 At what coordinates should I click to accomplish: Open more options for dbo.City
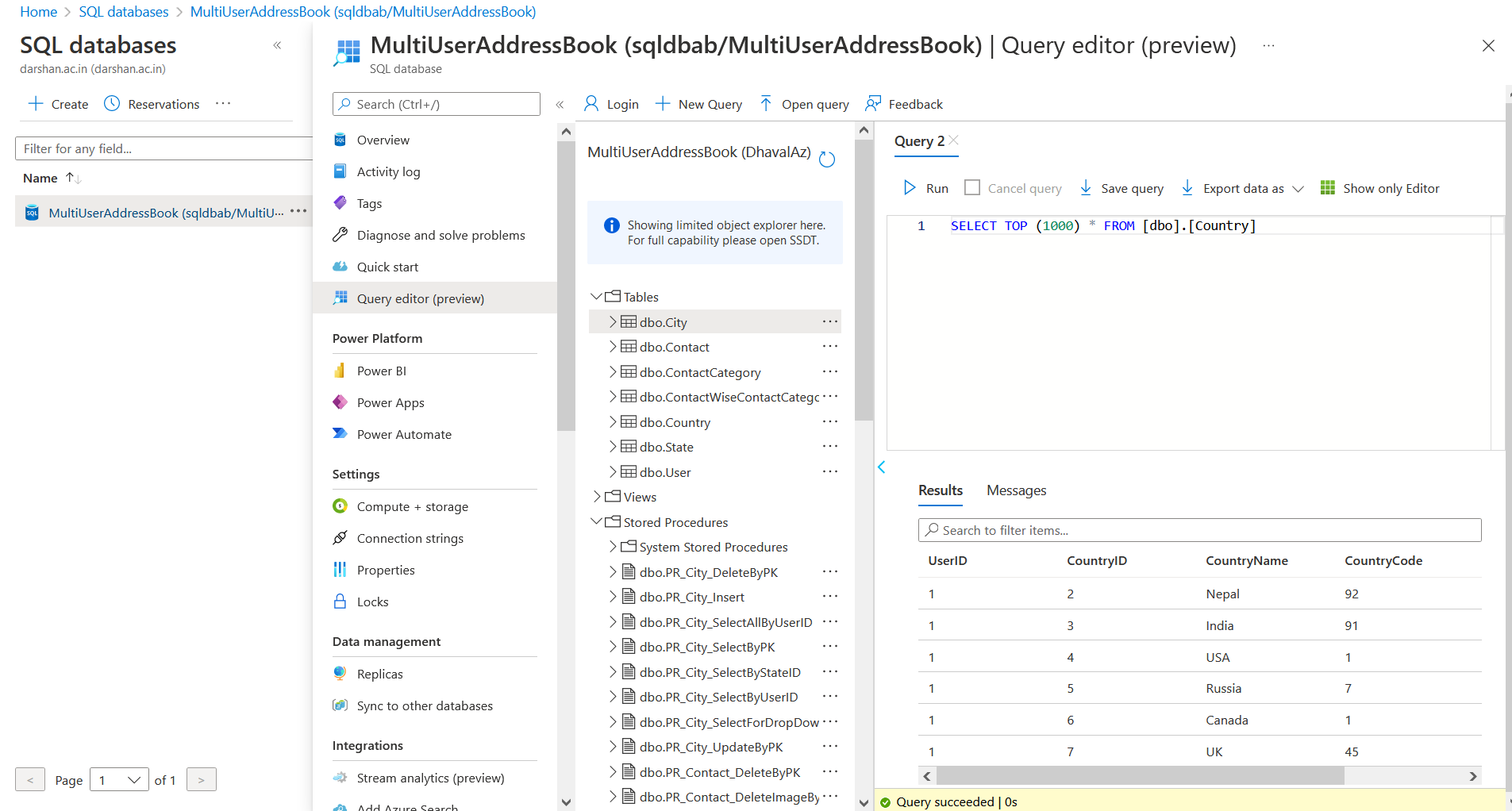tap(830, 321)
